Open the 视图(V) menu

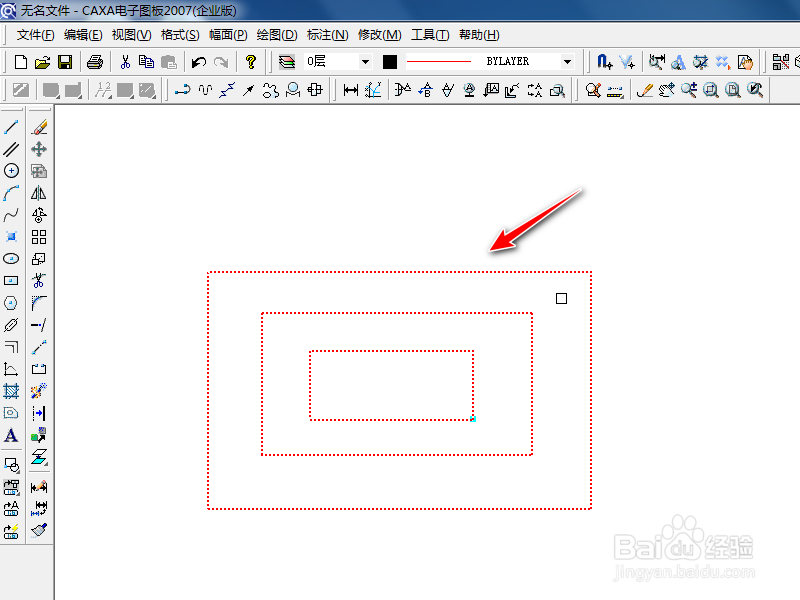click(131, 35)
